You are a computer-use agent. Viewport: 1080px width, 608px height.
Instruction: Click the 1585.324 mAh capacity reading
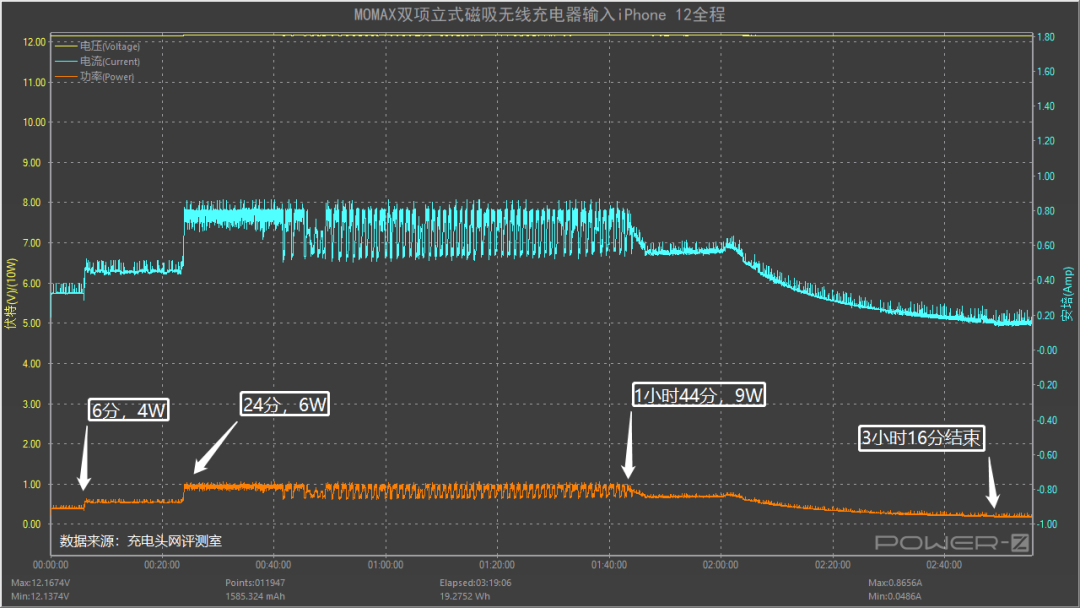coord(255,596)
